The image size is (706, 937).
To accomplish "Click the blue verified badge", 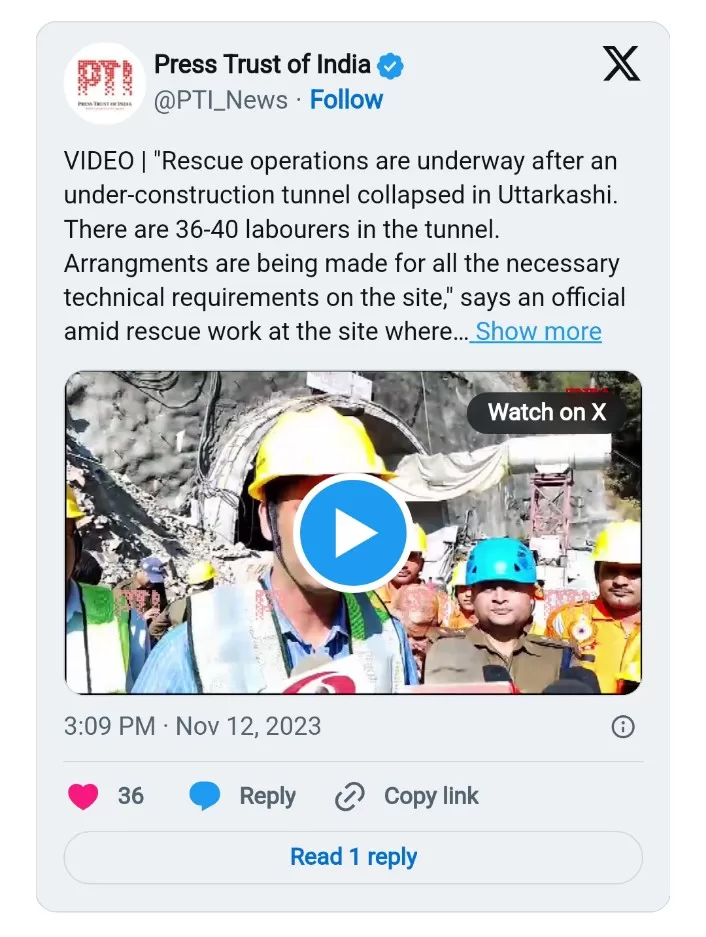I will 390,66.
